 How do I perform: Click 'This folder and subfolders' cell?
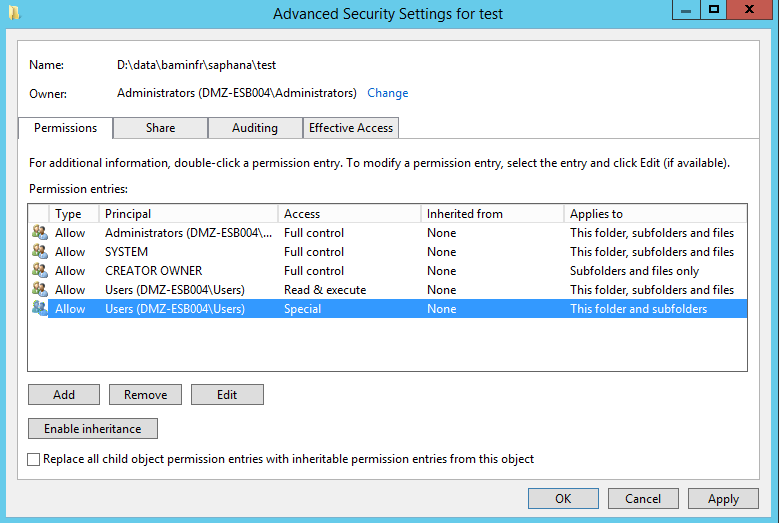click(638, 308)
